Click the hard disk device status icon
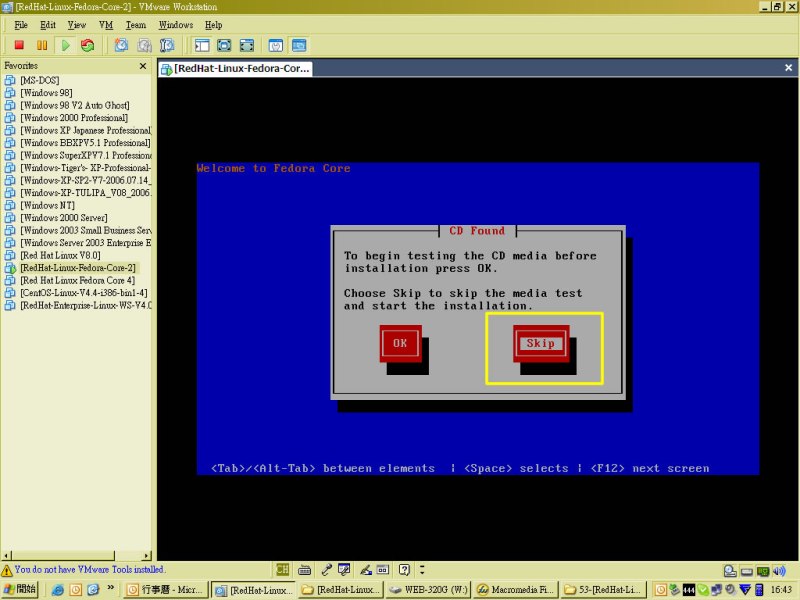This screenshot has height=600, width=800. tap(730, 571)
